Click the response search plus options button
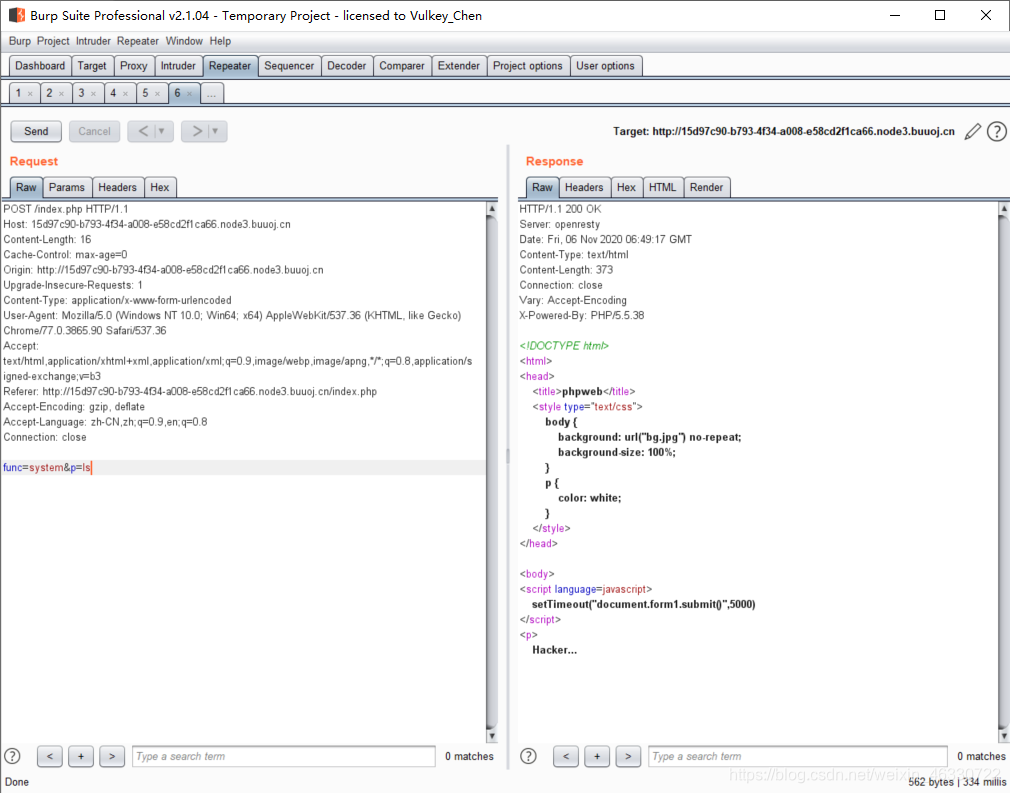 point(597,756)
